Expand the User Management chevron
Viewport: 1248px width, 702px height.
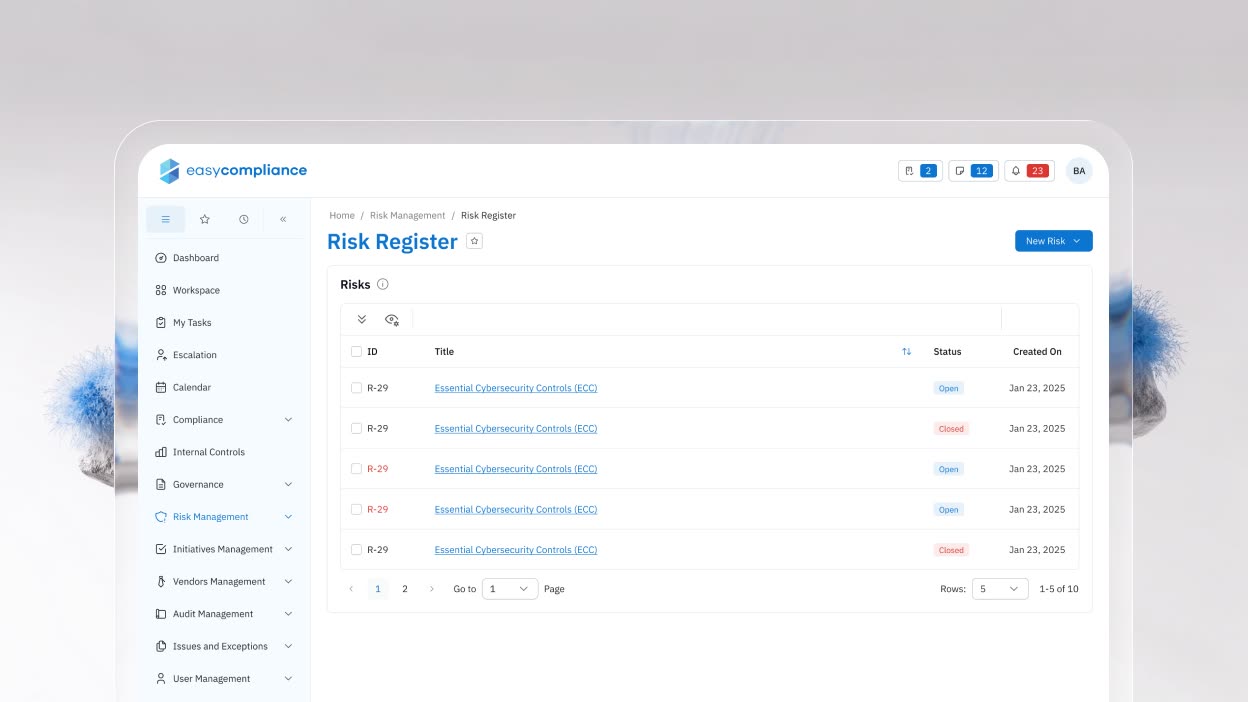point(289,679)
